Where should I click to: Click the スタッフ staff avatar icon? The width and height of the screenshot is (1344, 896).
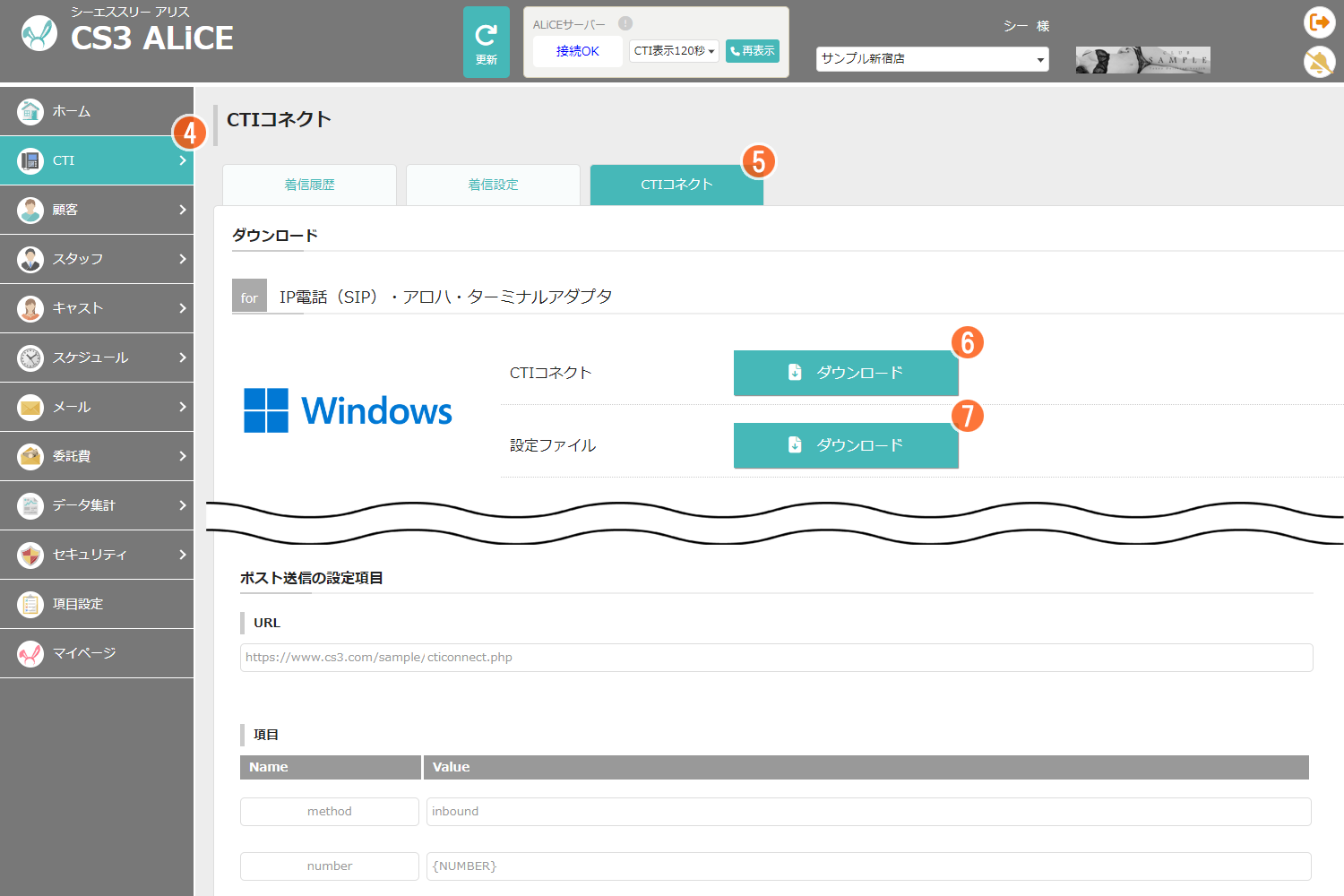point(30,259)
